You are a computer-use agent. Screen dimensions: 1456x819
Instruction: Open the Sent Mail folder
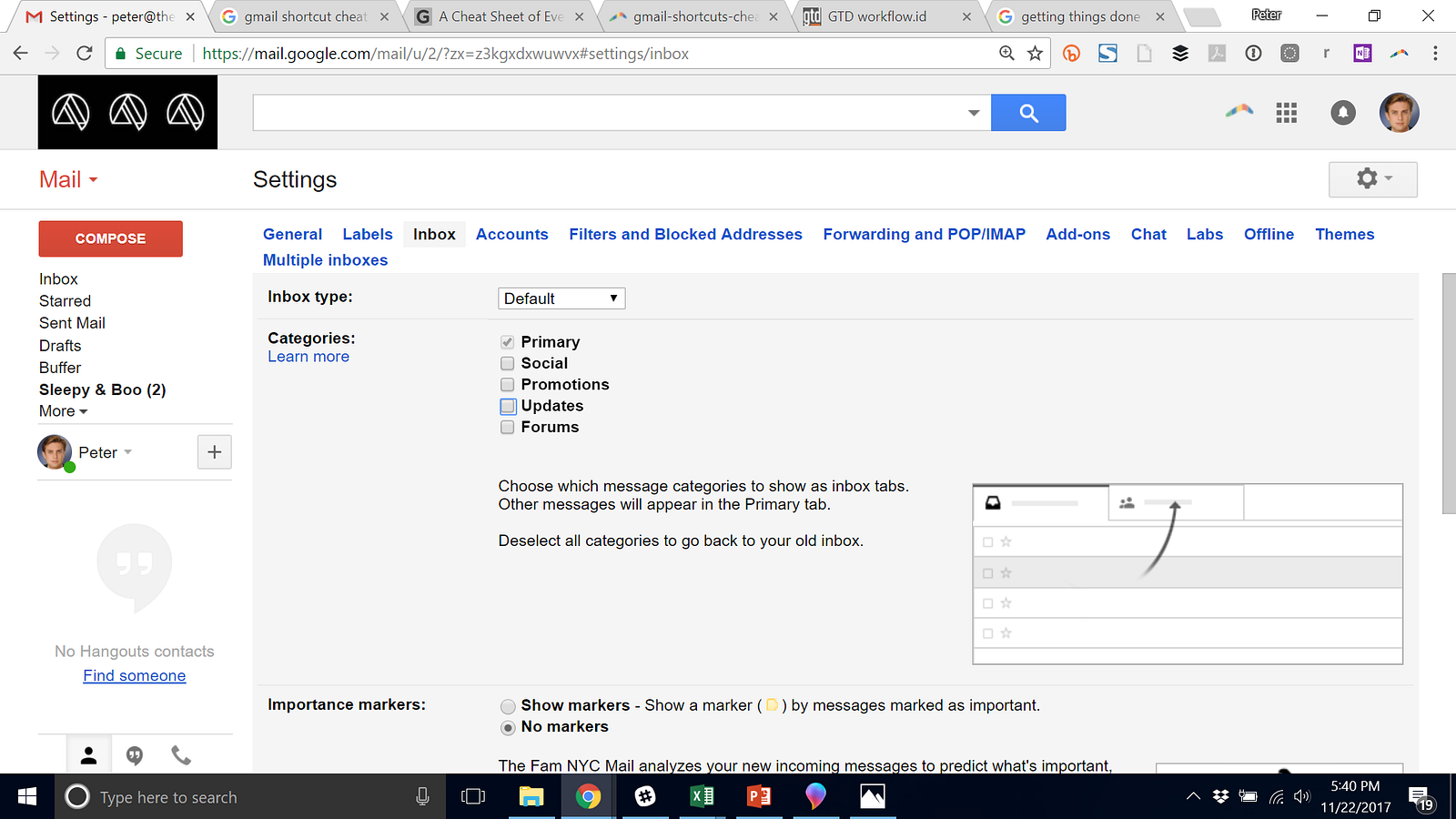pos(72,323)
